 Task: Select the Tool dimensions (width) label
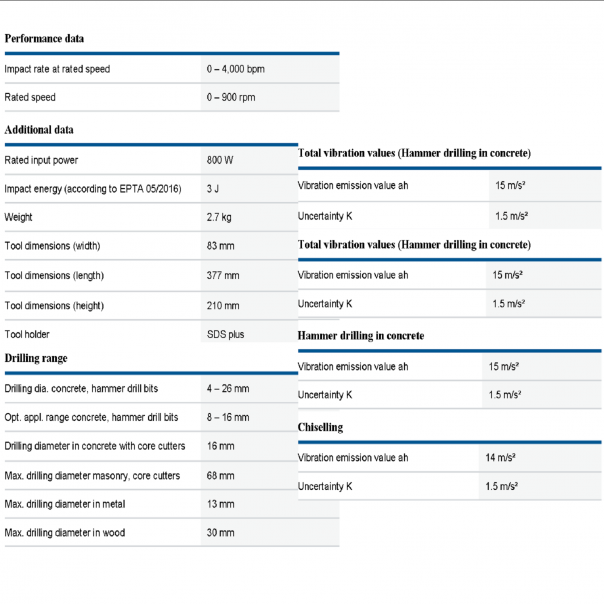click(x=52, y=246)
